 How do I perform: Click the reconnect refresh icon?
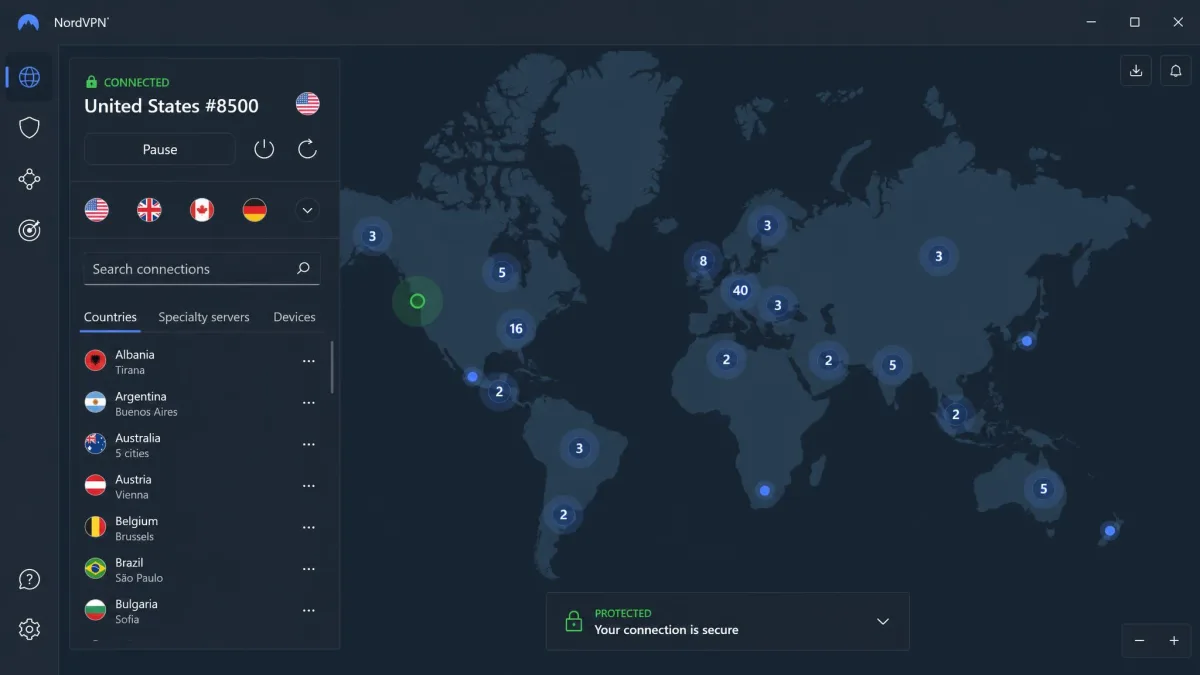pyautogui.click(x=308, y=149)
